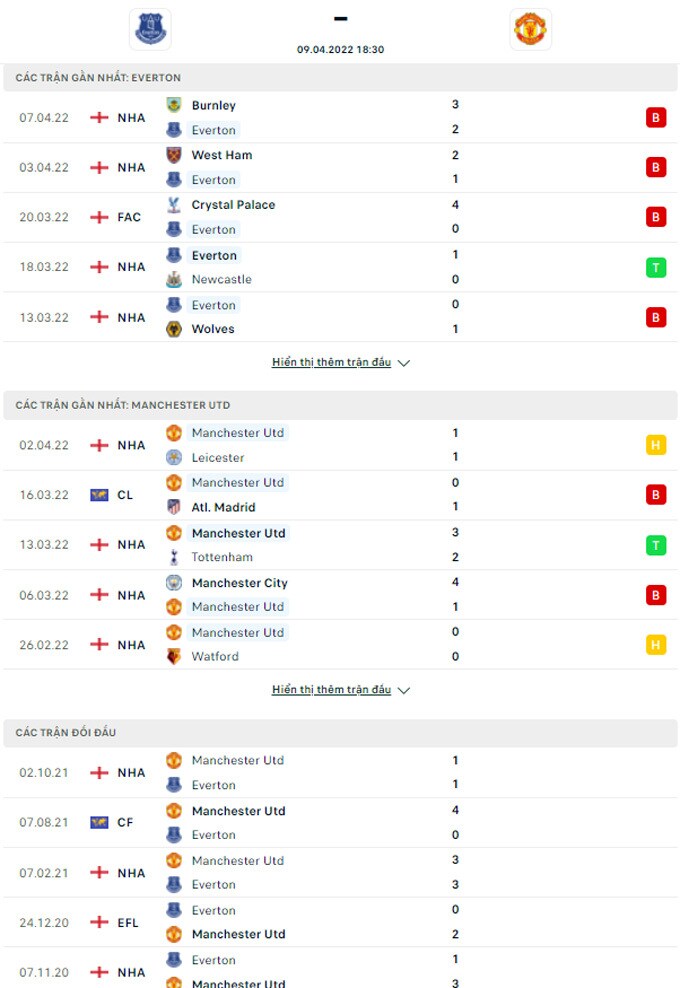Image resolution: width=680 pixels, height=988 pixels.
Task: Click the West Ham team logo
Action: pos(174,155)
